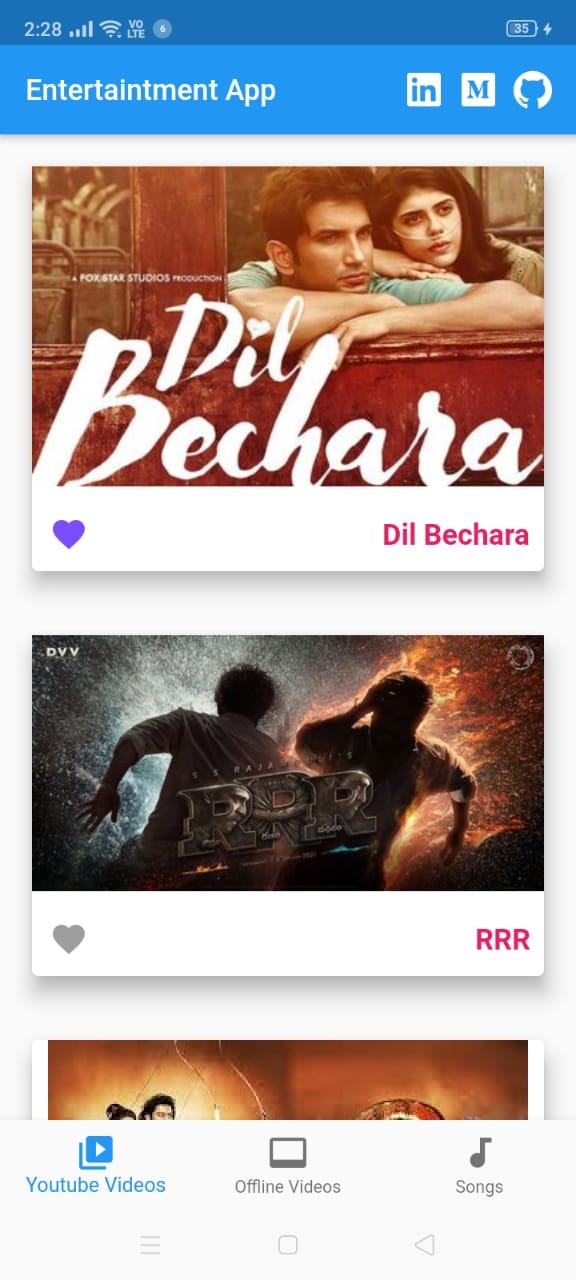
Task: Open recent apps with the three-lines button
Action: 151,1245
